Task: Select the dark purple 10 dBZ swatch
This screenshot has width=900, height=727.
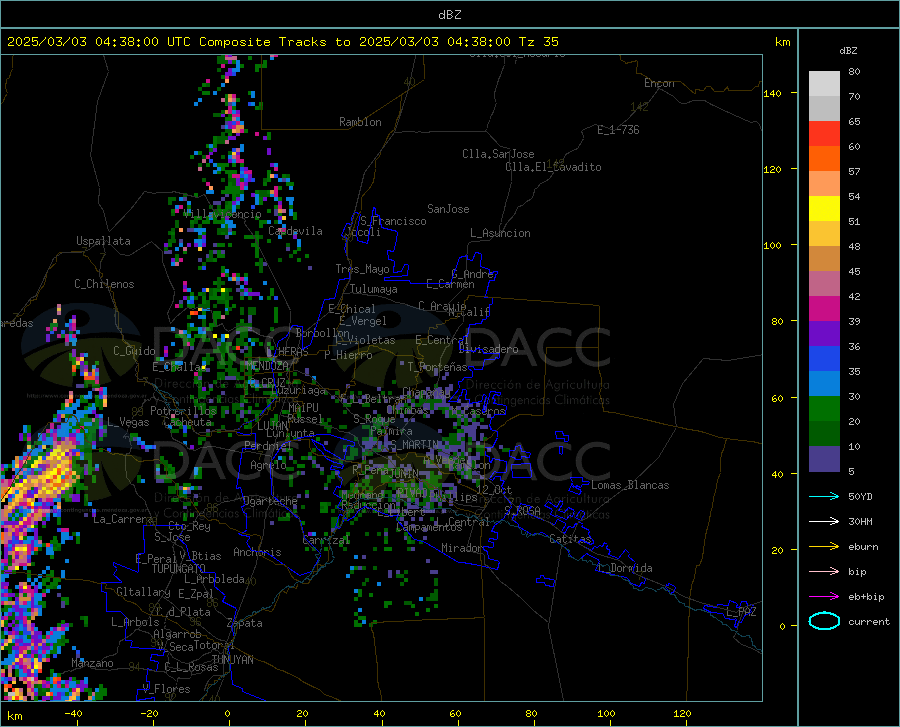Action: 824,459
